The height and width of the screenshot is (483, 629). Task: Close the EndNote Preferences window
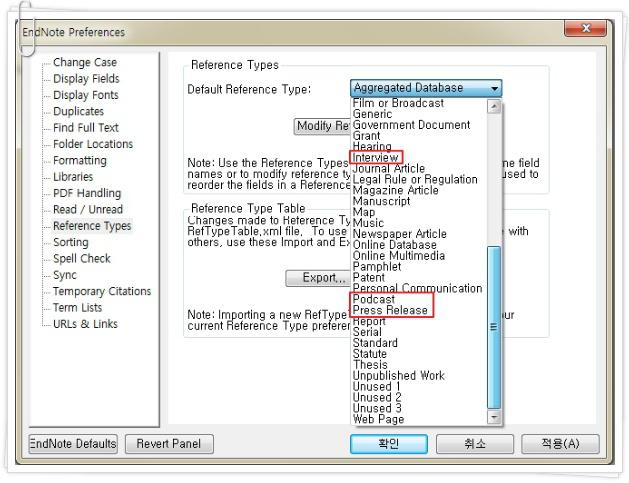click(x=585, y=28)
